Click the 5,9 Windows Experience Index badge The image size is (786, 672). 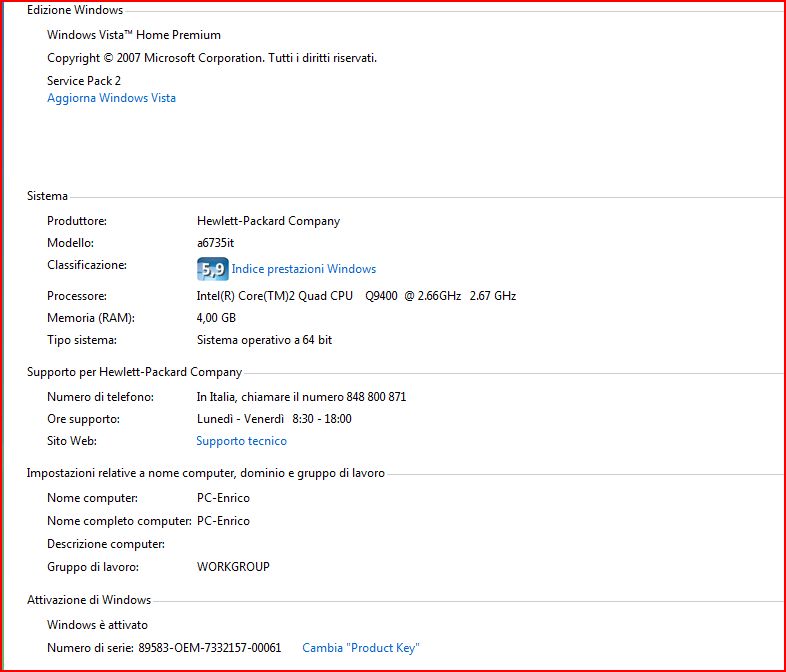point(213,269)
